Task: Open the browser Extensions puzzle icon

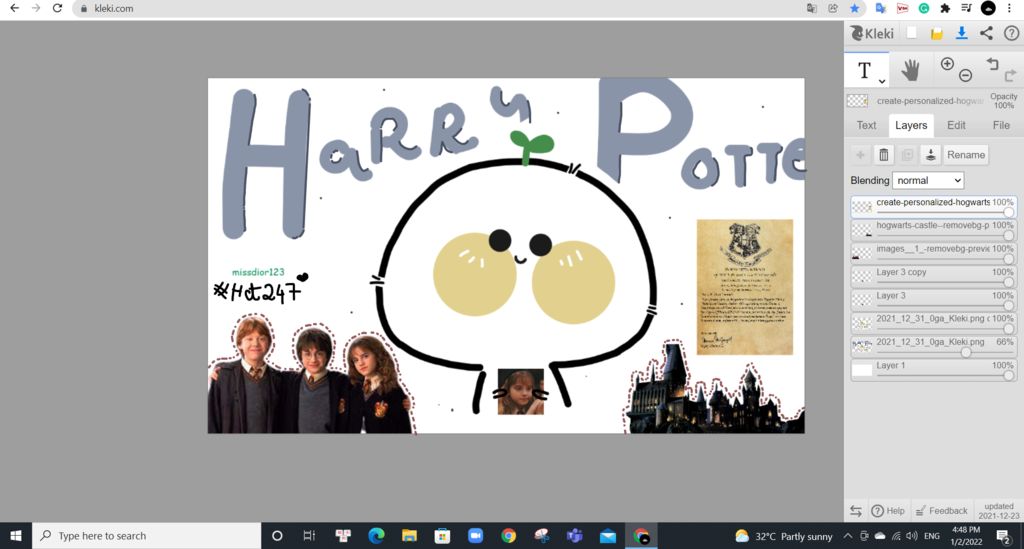Action: [x=945, y=8]
